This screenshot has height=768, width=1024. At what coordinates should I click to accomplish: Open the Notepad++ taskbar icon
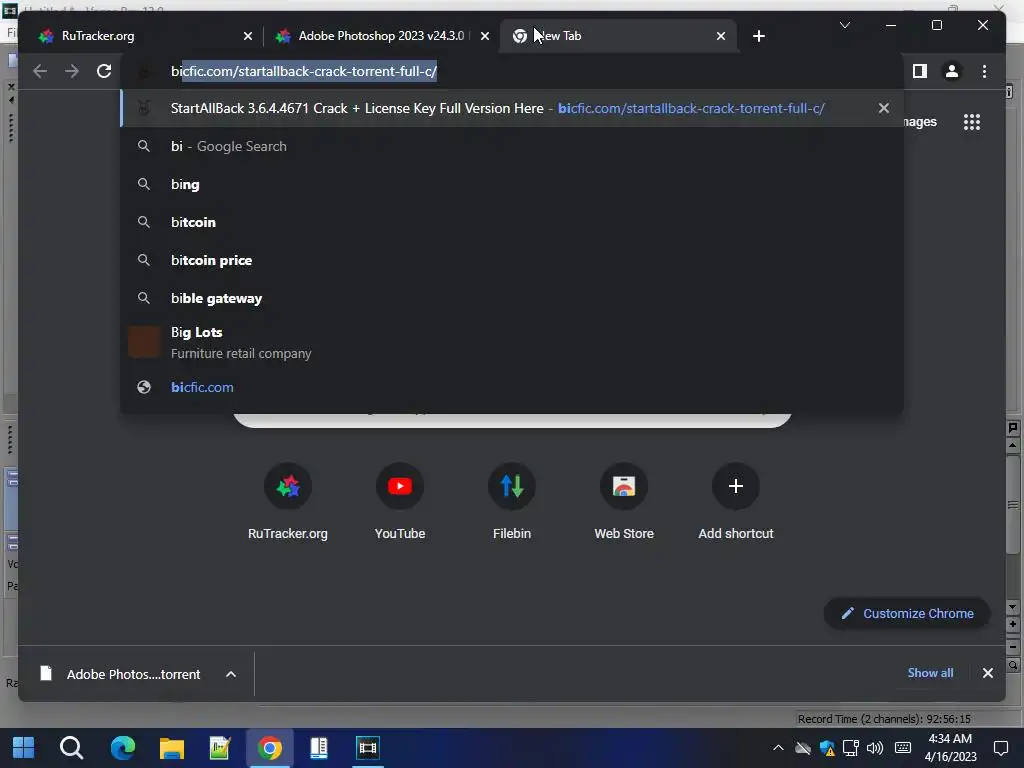[220, 748]
